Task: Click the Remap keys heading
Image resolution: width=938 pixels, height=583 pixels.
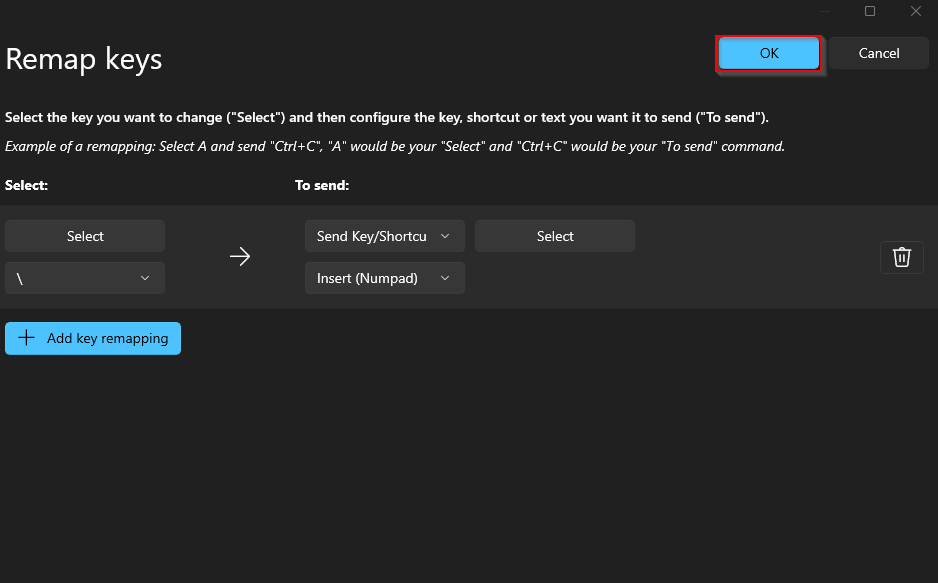Action: point(84,59)
